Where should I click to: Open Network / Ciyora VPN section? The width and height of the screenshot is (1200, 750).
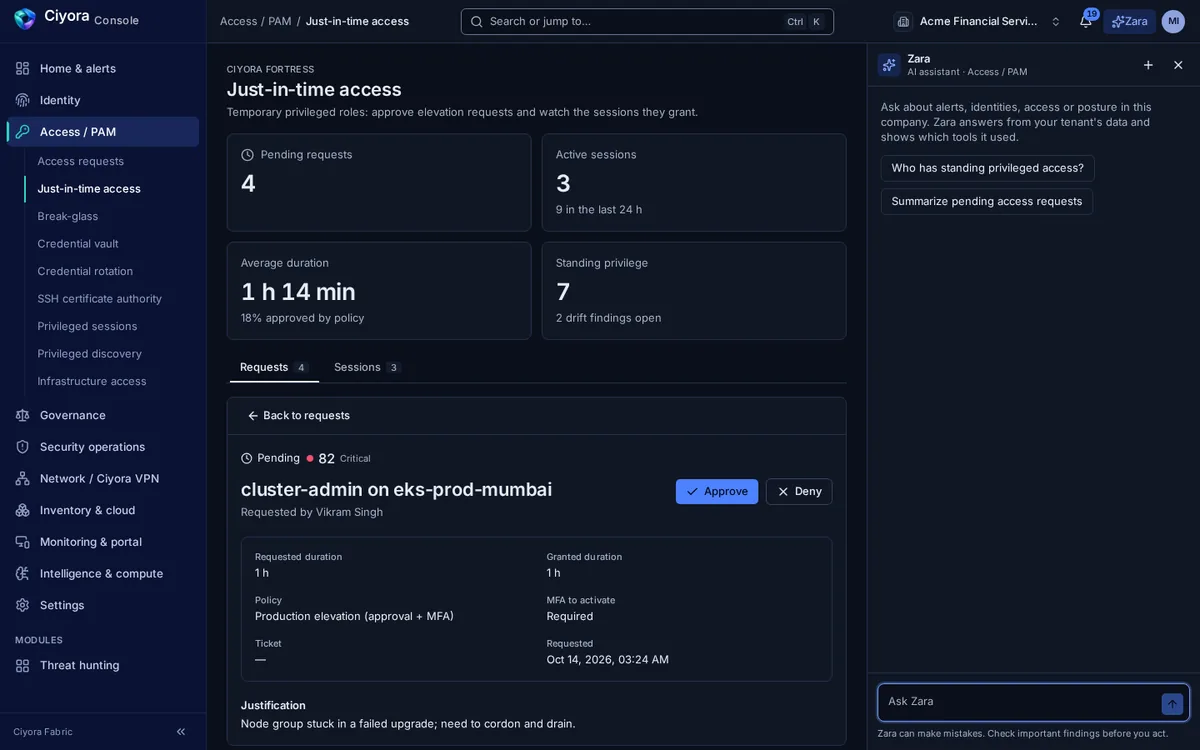(x=103, y=479)
